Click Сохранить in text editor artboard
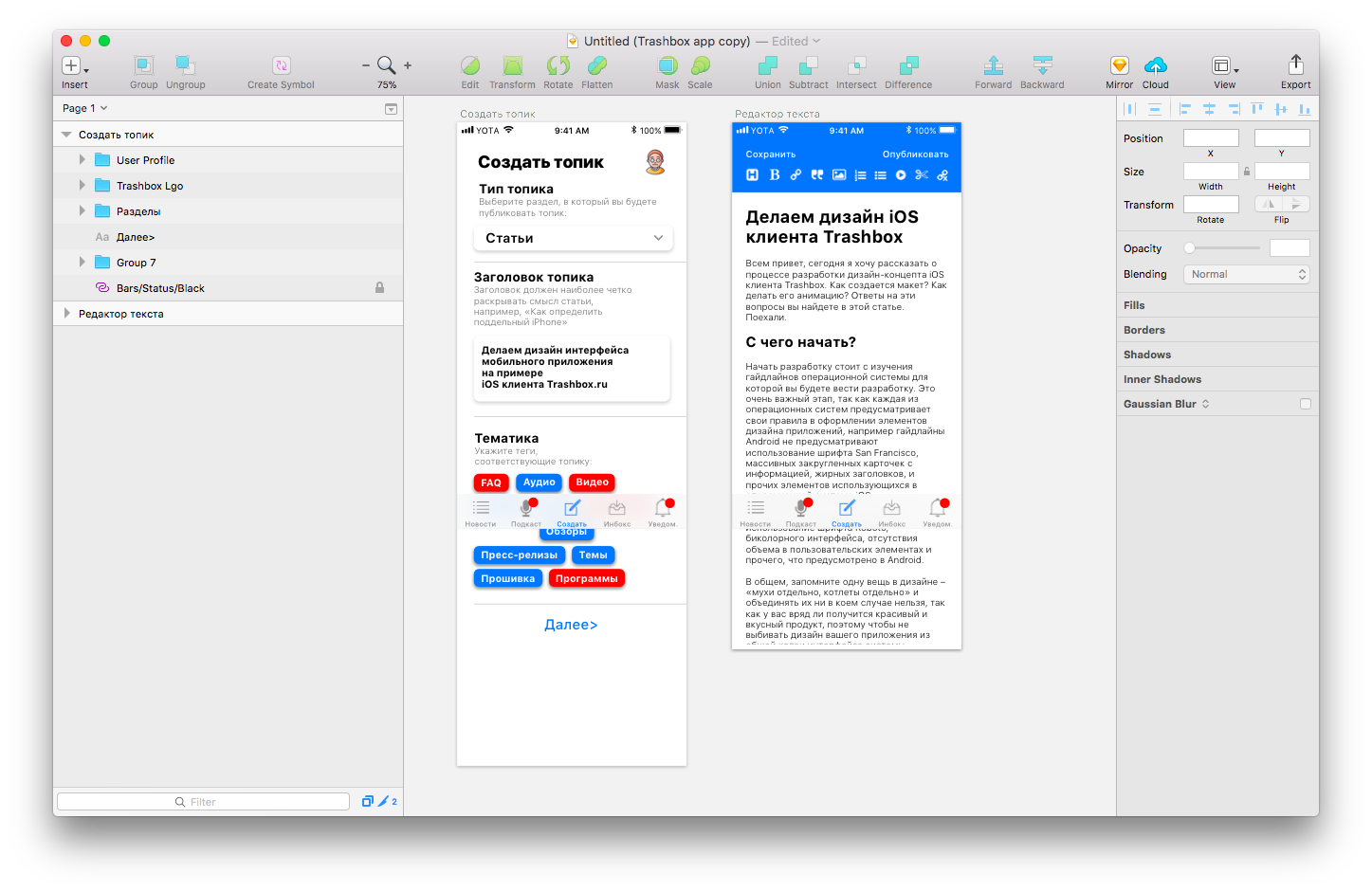This screenshot has height=892, width=1372. [x=771, y=155]
